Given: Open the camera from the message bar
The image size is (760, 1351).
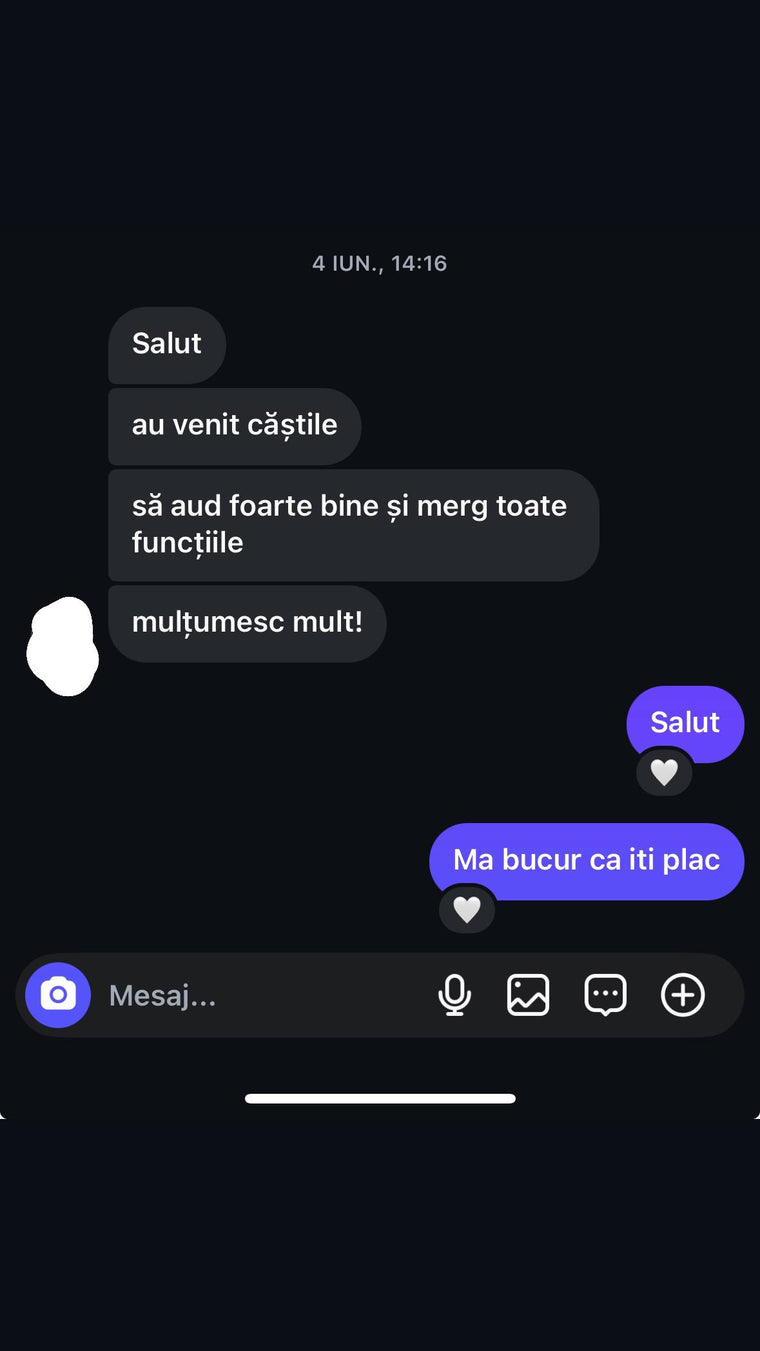Looking at the screenshot, I should pyautogui.click(x=58, y=995).
